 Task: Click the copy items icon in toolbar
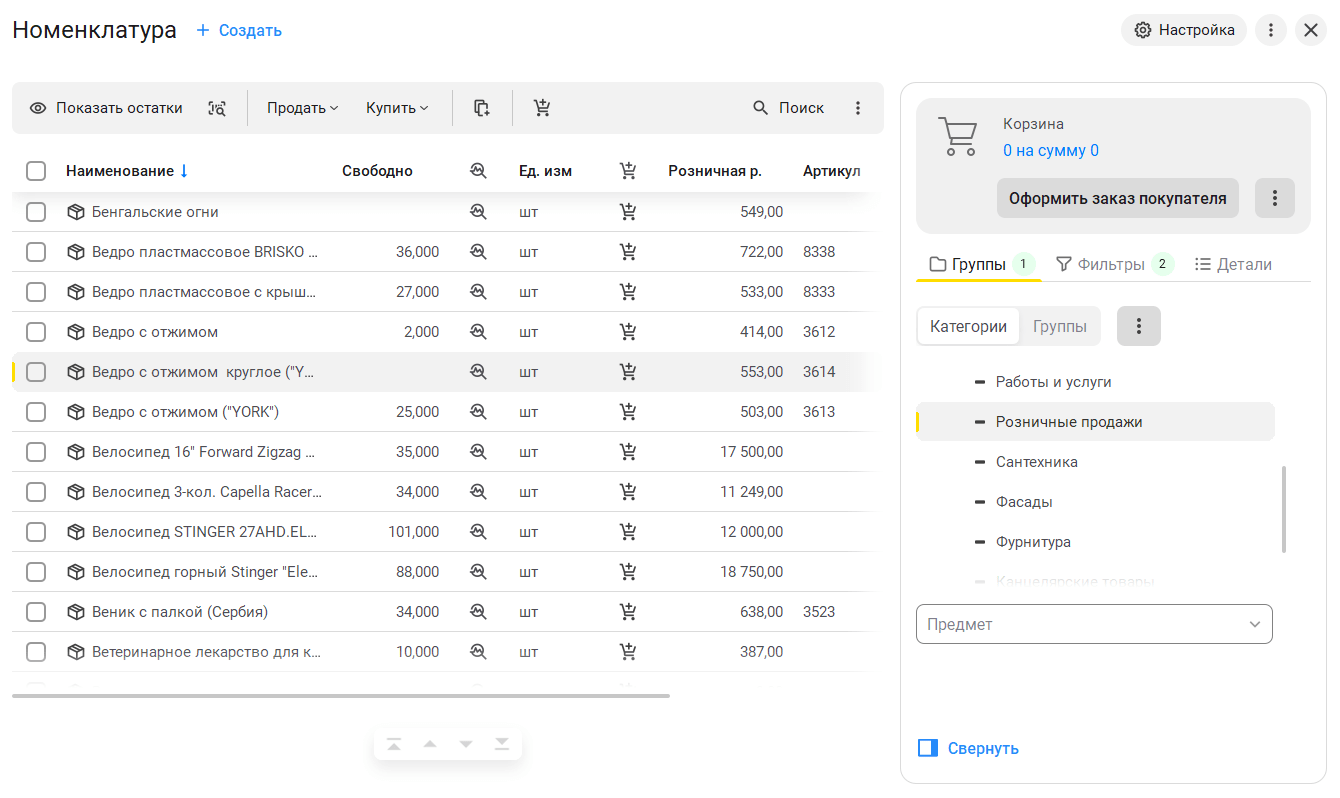tap(482, 108)
